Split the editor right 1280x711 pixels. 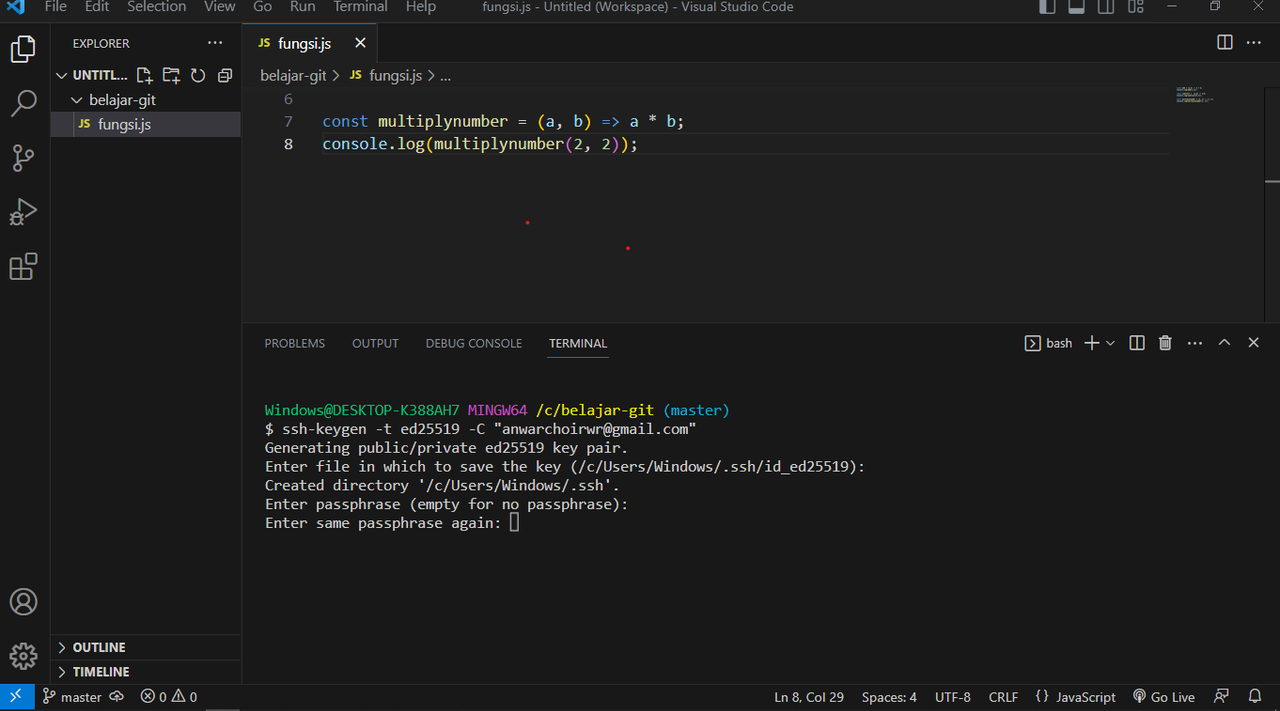[1225, 42]
